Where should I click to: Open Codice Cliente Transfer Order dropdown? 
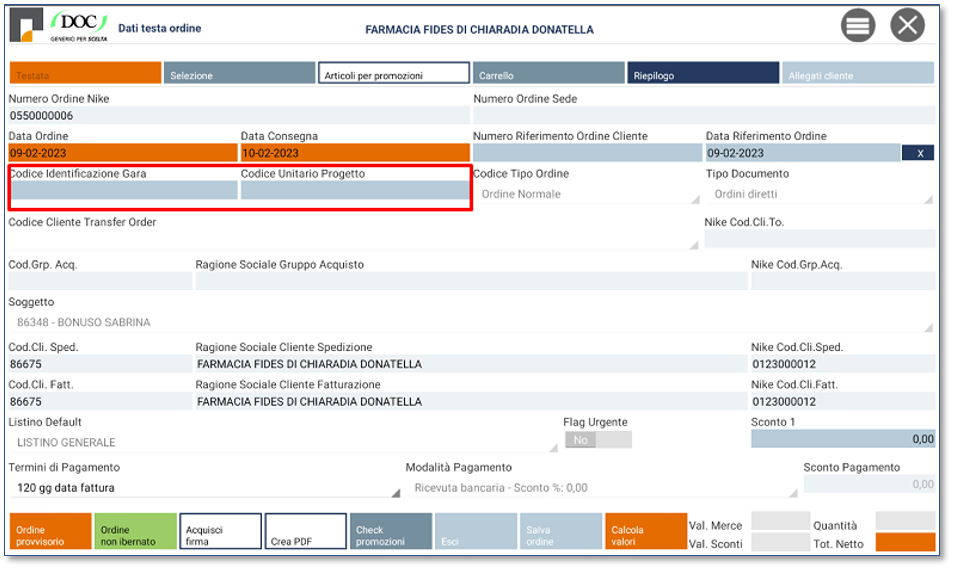353,240
